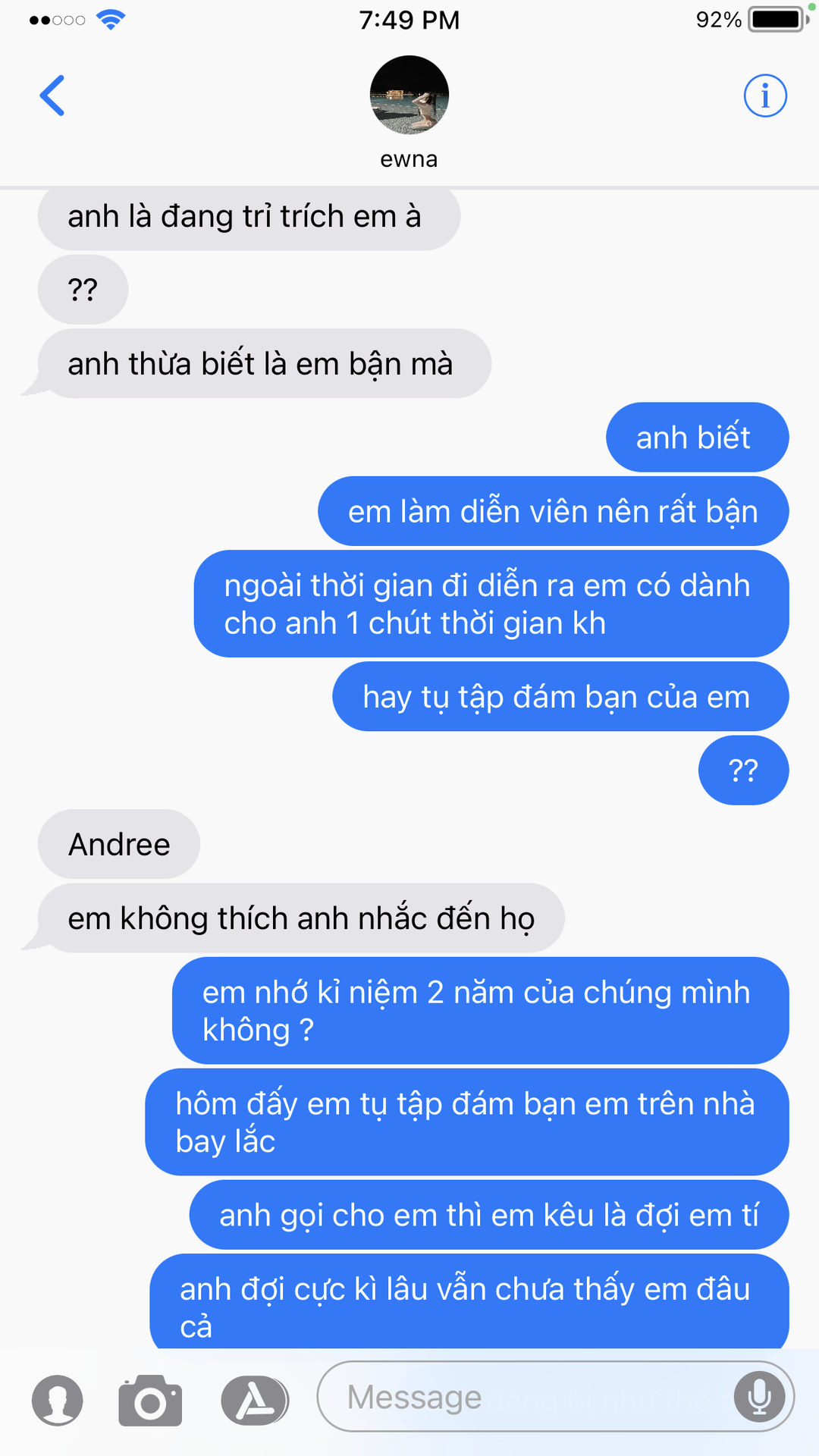Tap the 'anh thừa biết là em bận mà' bubble

click(x=265, y=363)
